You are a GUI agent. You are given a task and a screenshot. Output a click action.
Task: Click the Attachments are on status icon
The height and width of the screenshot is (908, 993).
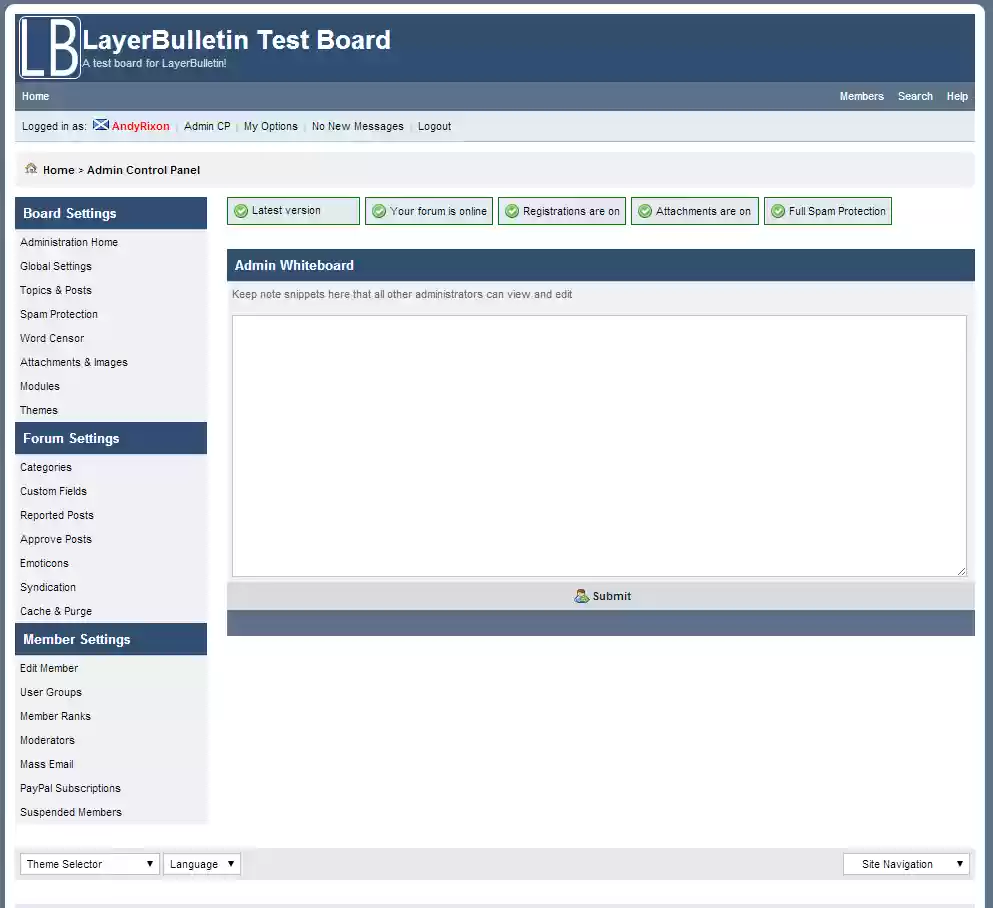click(644, 211)
